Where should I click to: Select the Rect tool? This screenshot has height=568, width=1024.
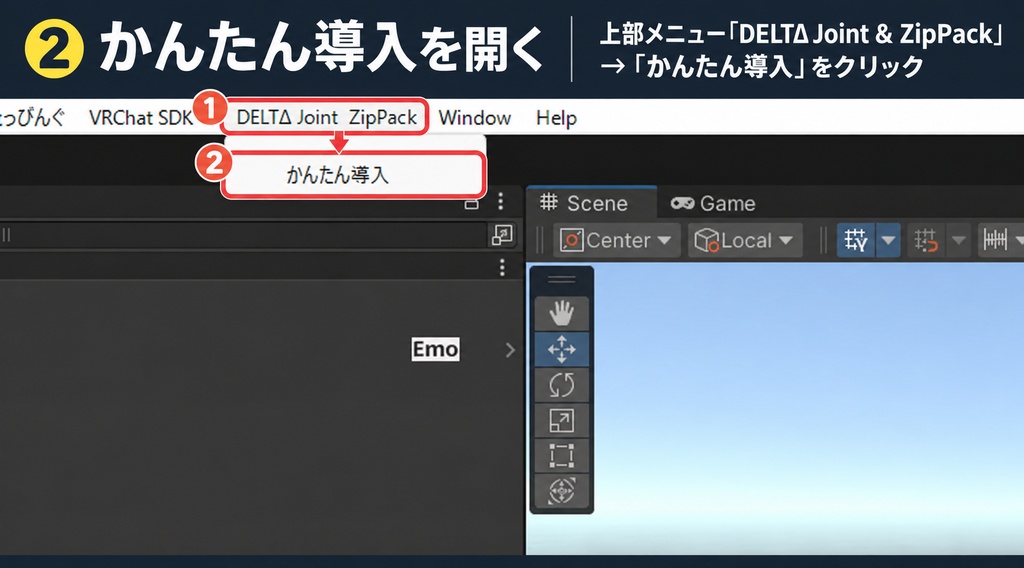pos(562,455)
